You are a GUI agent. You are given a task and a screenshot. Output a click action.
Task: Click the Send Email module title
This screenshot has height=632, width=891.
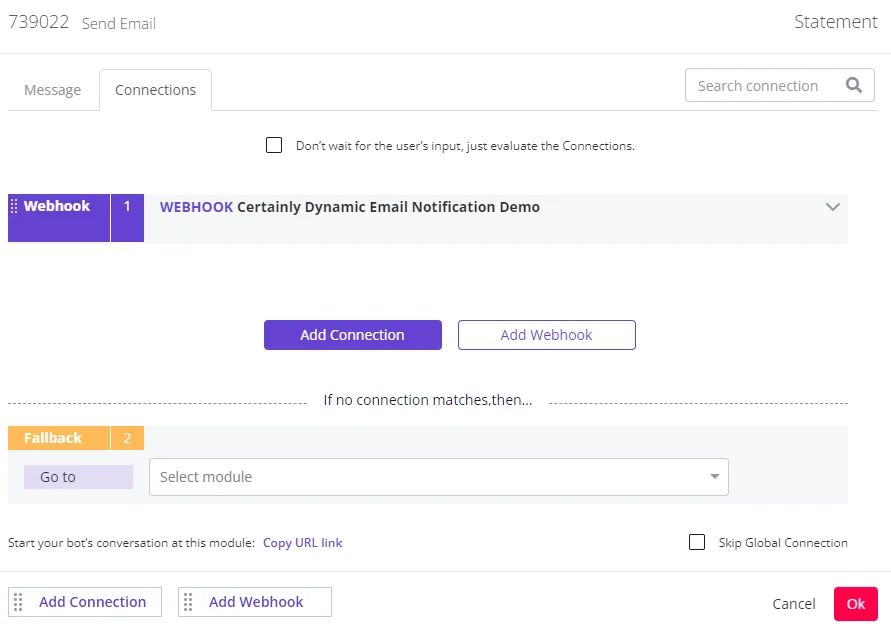119,24
